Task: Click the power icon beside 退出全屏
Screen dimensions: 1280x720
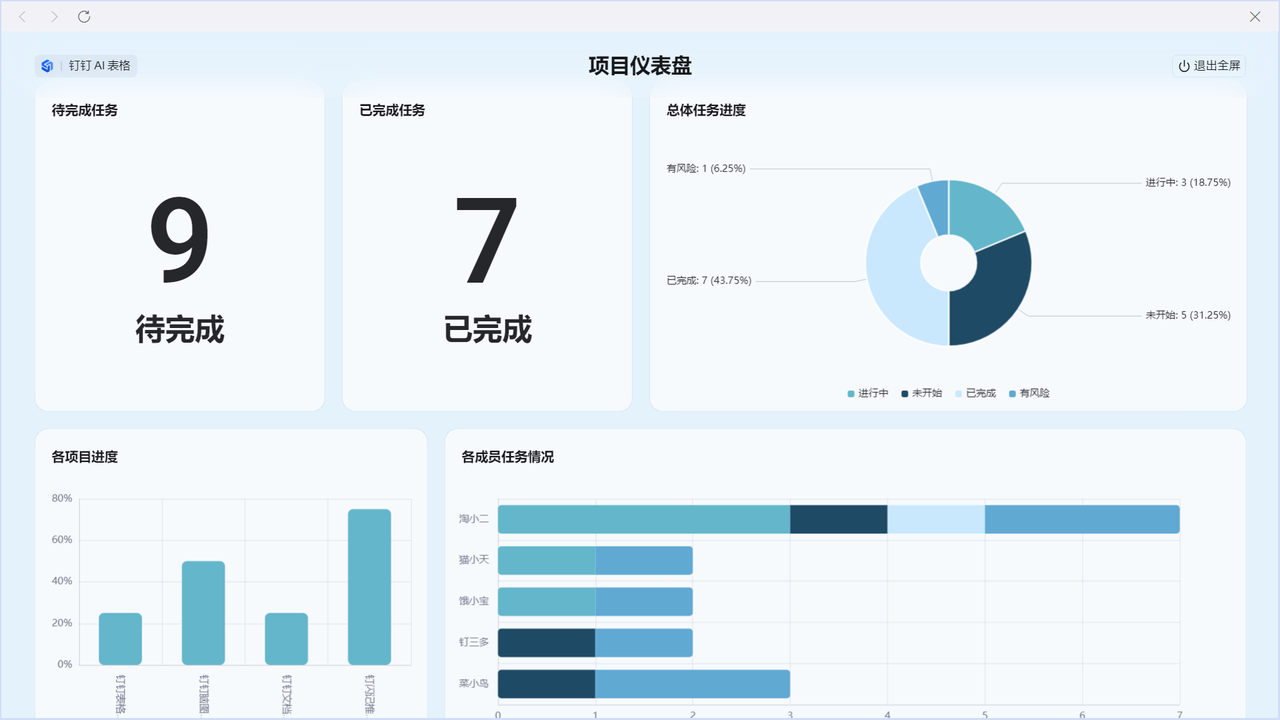Action: click(1184, 66)
